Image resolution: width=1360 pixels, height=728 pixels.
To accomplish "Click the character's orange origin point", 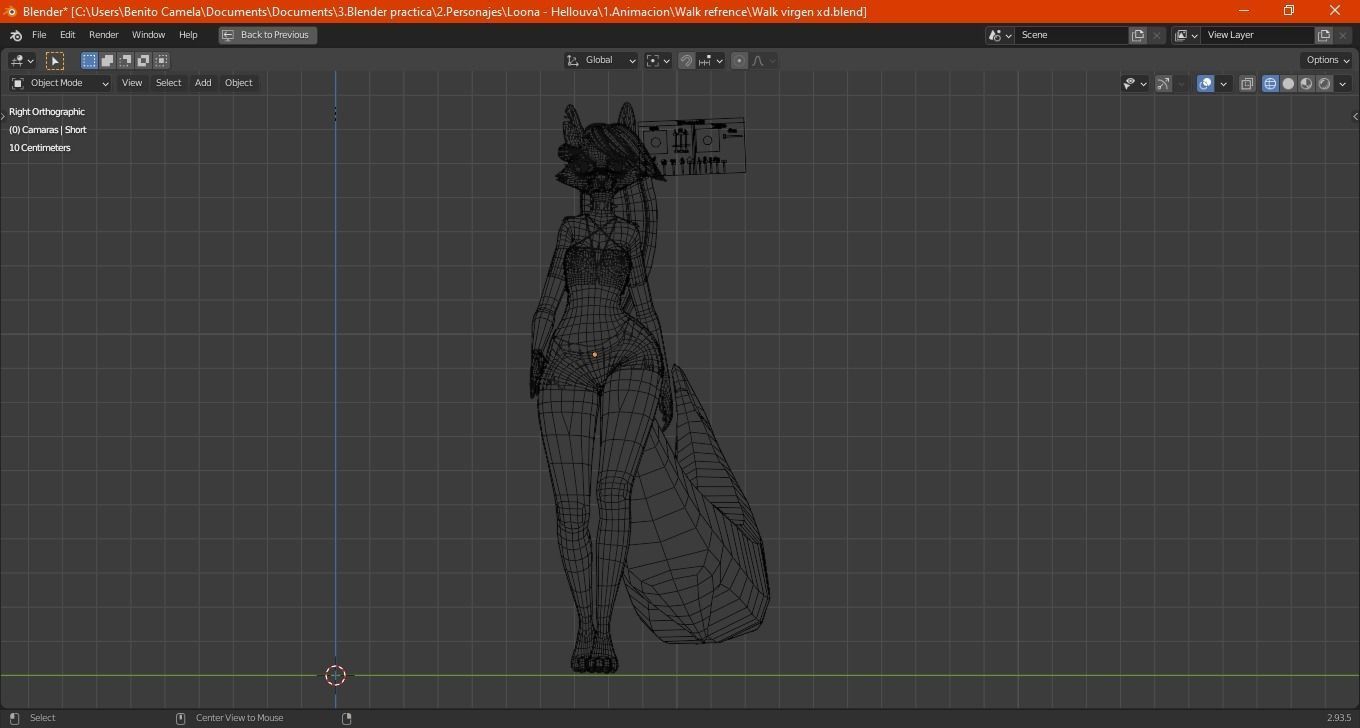I will click(595, 354).
